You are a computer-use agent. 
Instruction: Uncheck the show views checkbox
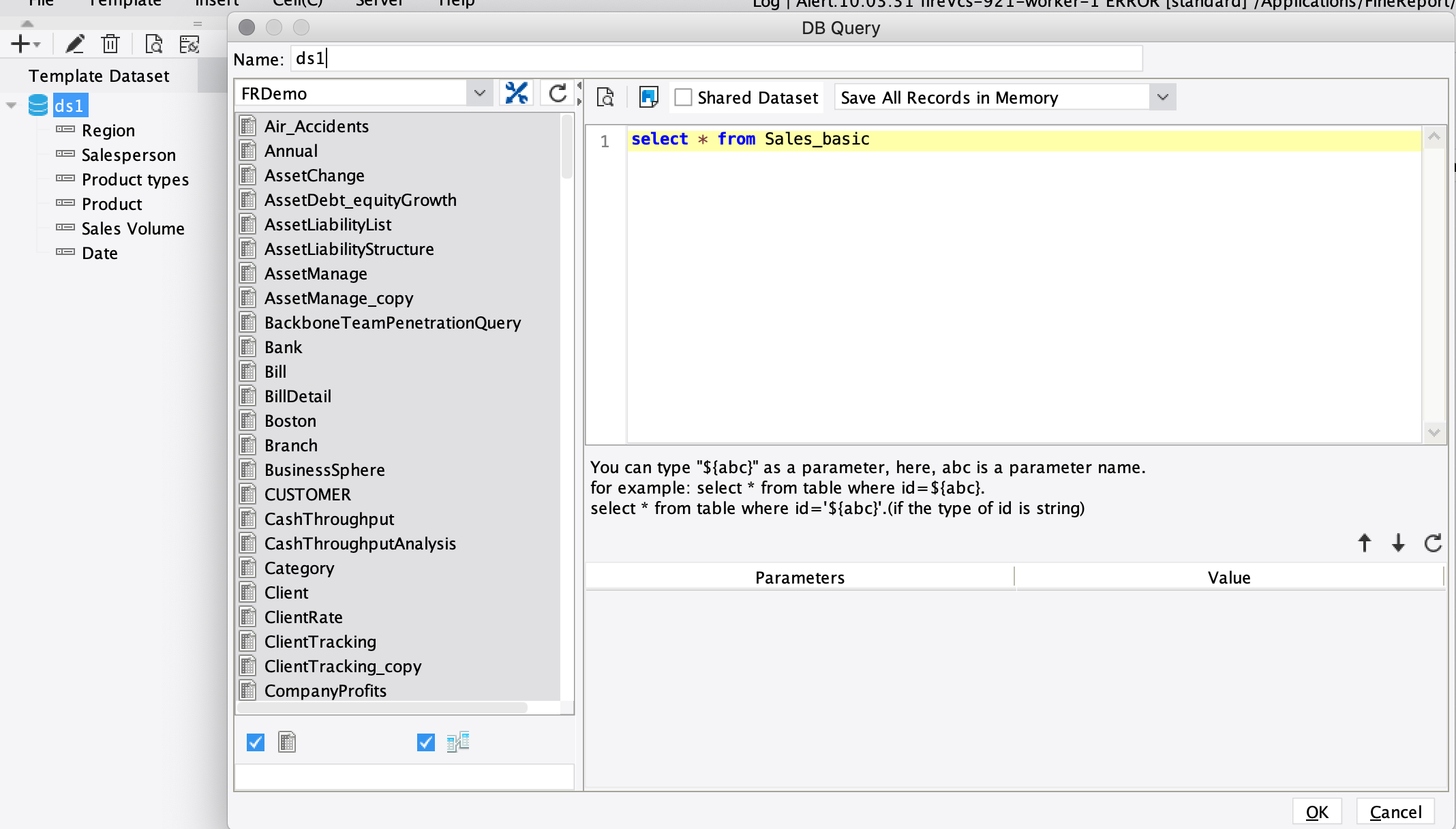click(426, 742)
